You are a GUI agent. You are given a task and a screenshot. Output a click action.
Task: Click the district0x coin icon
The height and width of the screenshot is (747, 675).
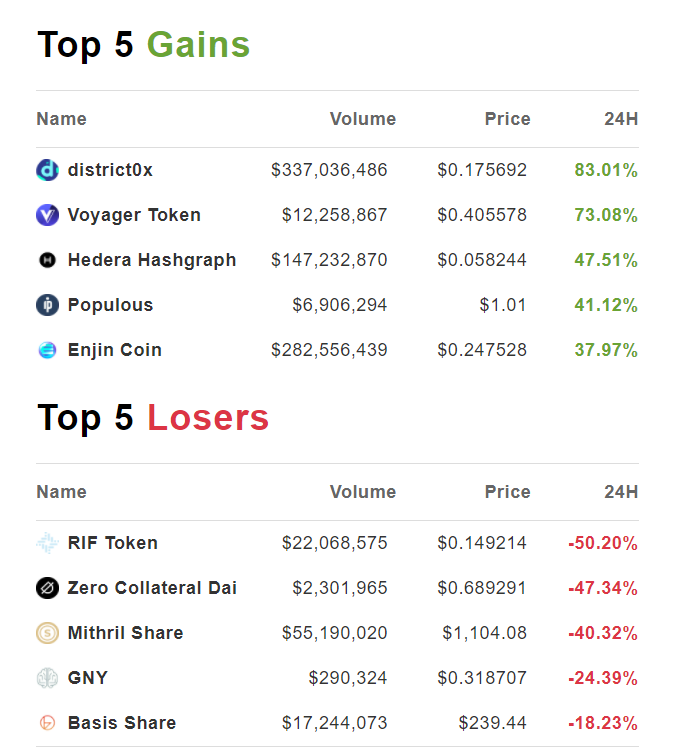click(x=47, y=170)
